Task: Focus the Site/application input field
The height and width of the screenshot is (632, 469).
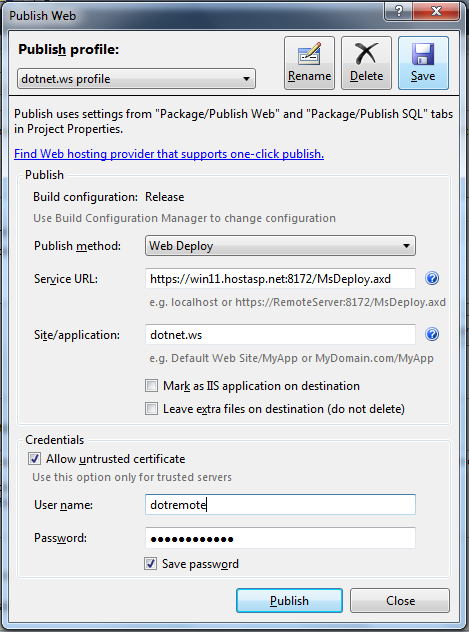Action: pos(280,335)
